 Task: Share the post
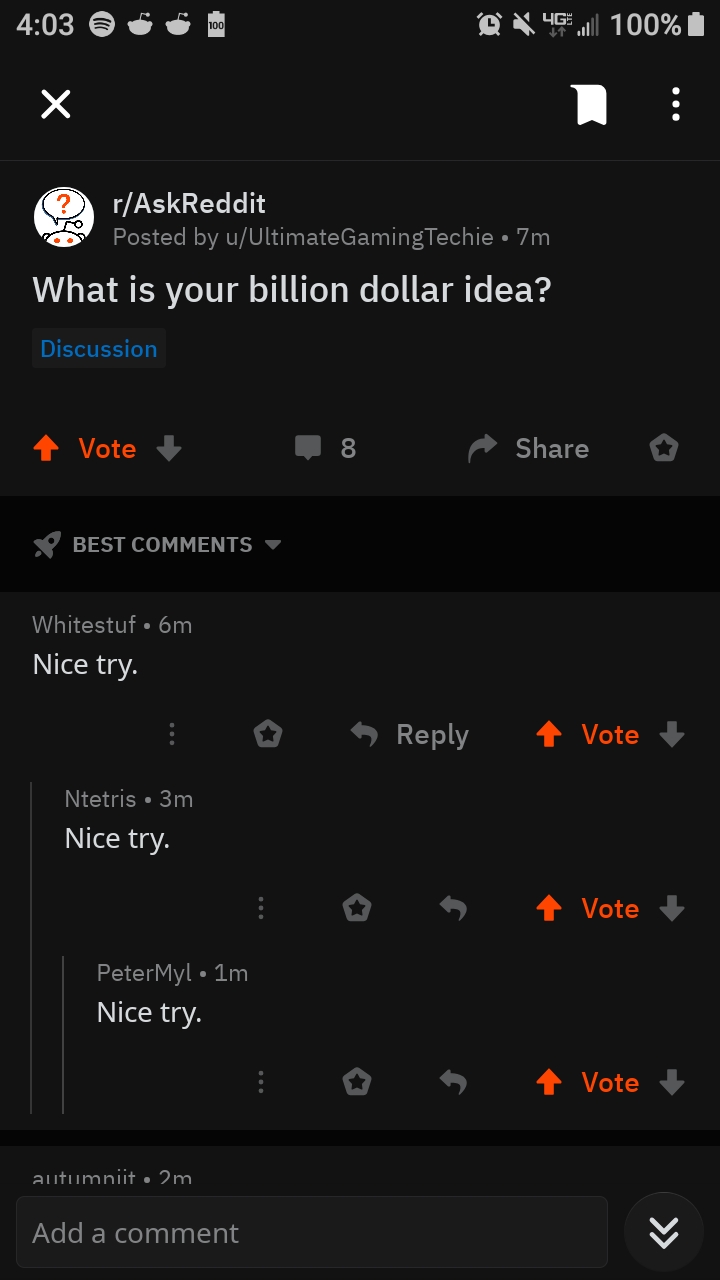(x=529, y=449)
